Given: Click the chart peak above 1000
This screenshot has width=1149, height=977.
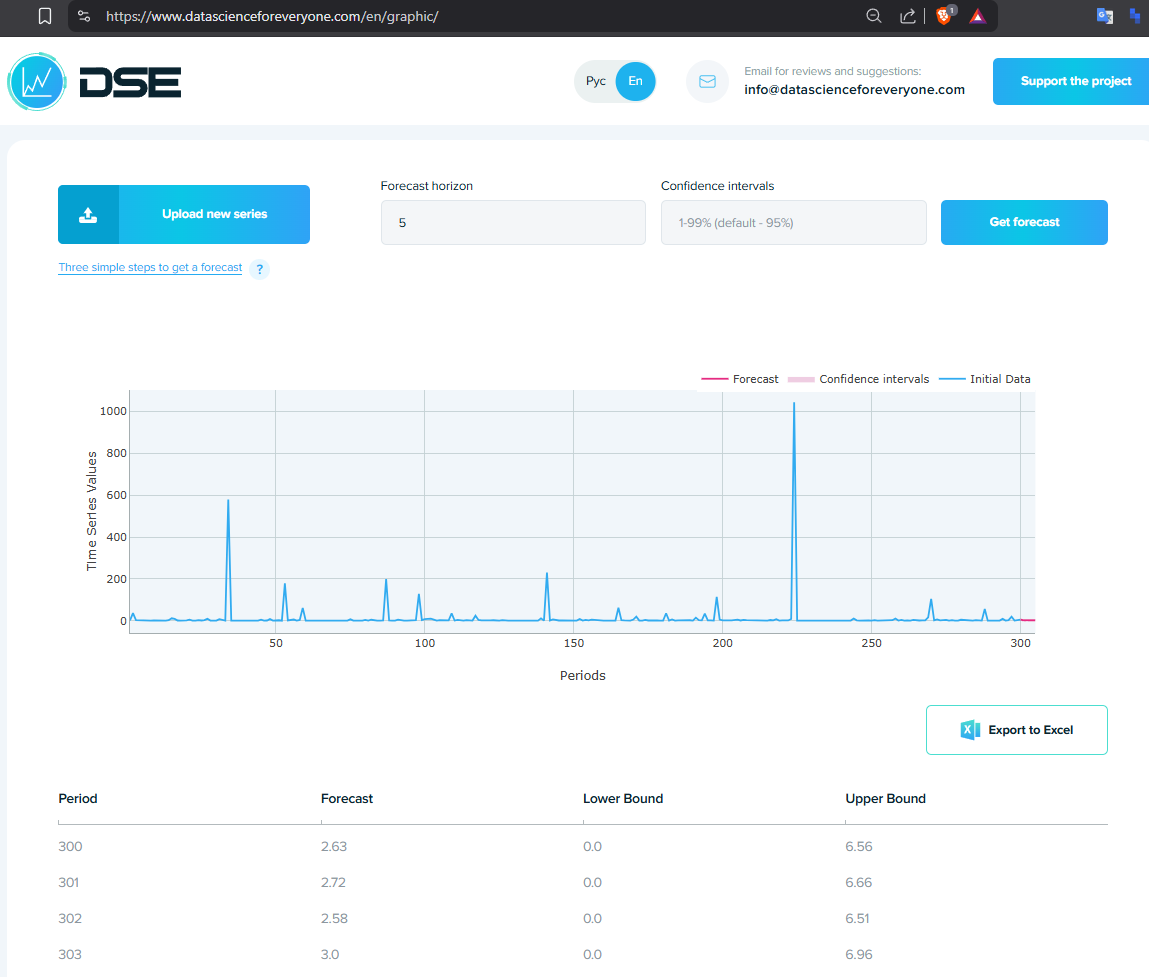Looking at the screenshot, I should click(x=794, y=404).
